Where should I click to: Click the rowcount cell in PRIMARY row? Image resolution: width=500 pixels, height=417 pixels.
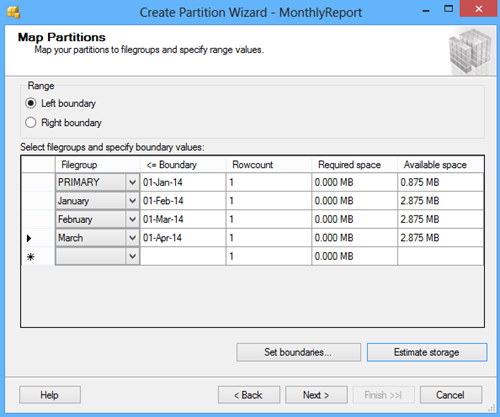tap(269, 182)
